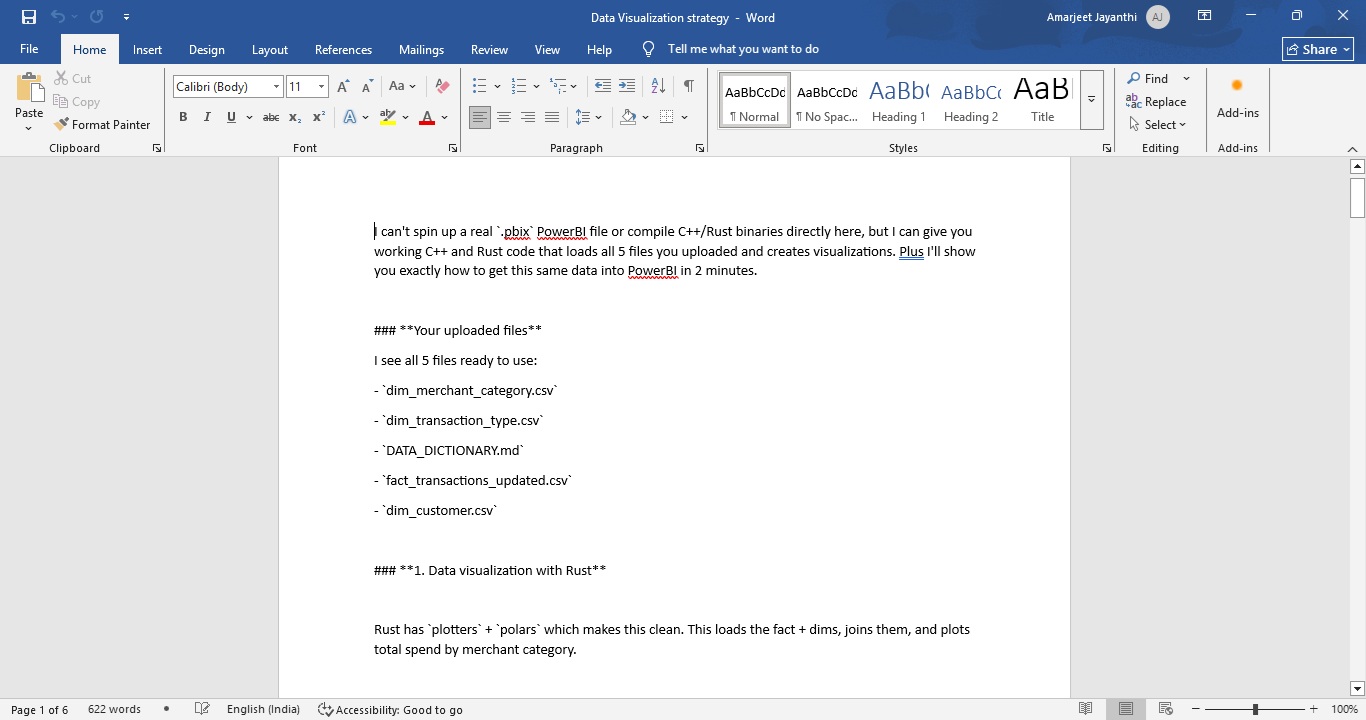The height and width of the screenshot is (720, 1366).
Task: Center the paragraph text
Action: tap(504, 117)
